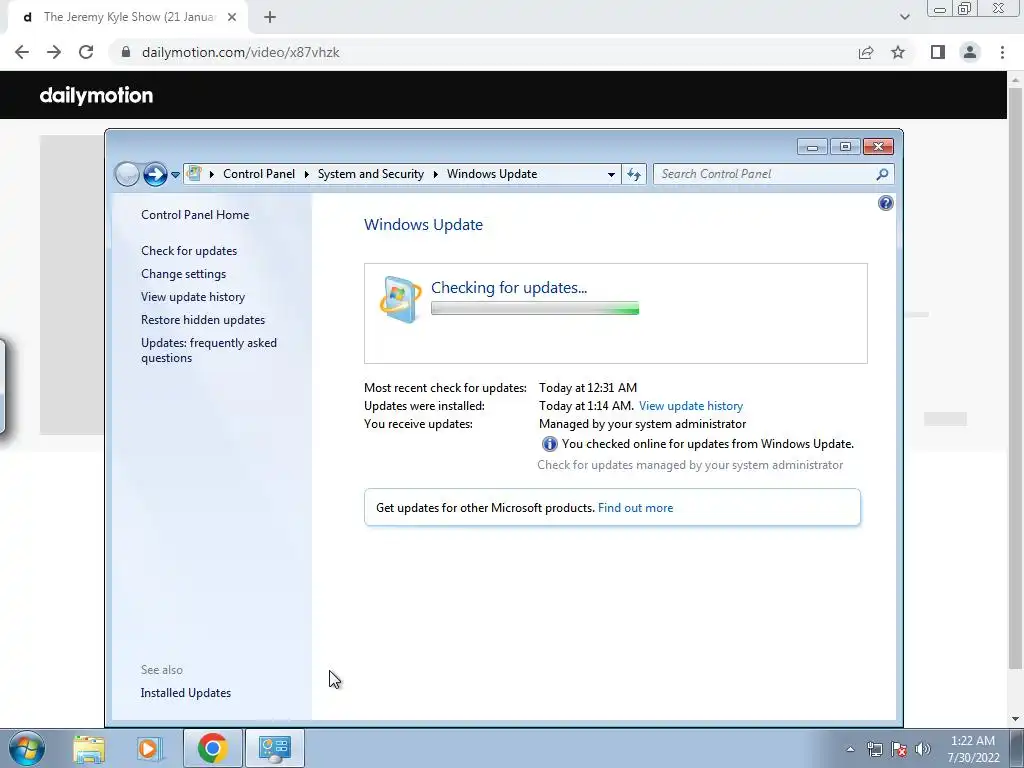Open View update history in sidebar
The width and height of the screenshot is (1024, 768).
click(193, 296)
